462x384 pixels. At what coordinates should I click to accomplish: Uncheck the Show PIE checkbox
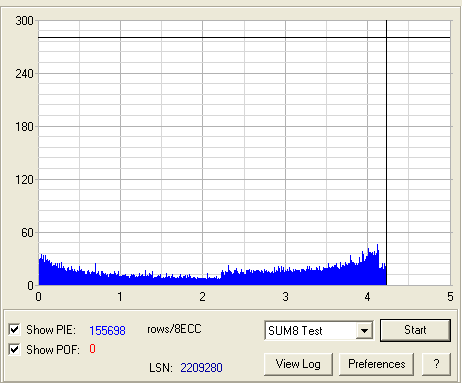click(x=14, y=329)
